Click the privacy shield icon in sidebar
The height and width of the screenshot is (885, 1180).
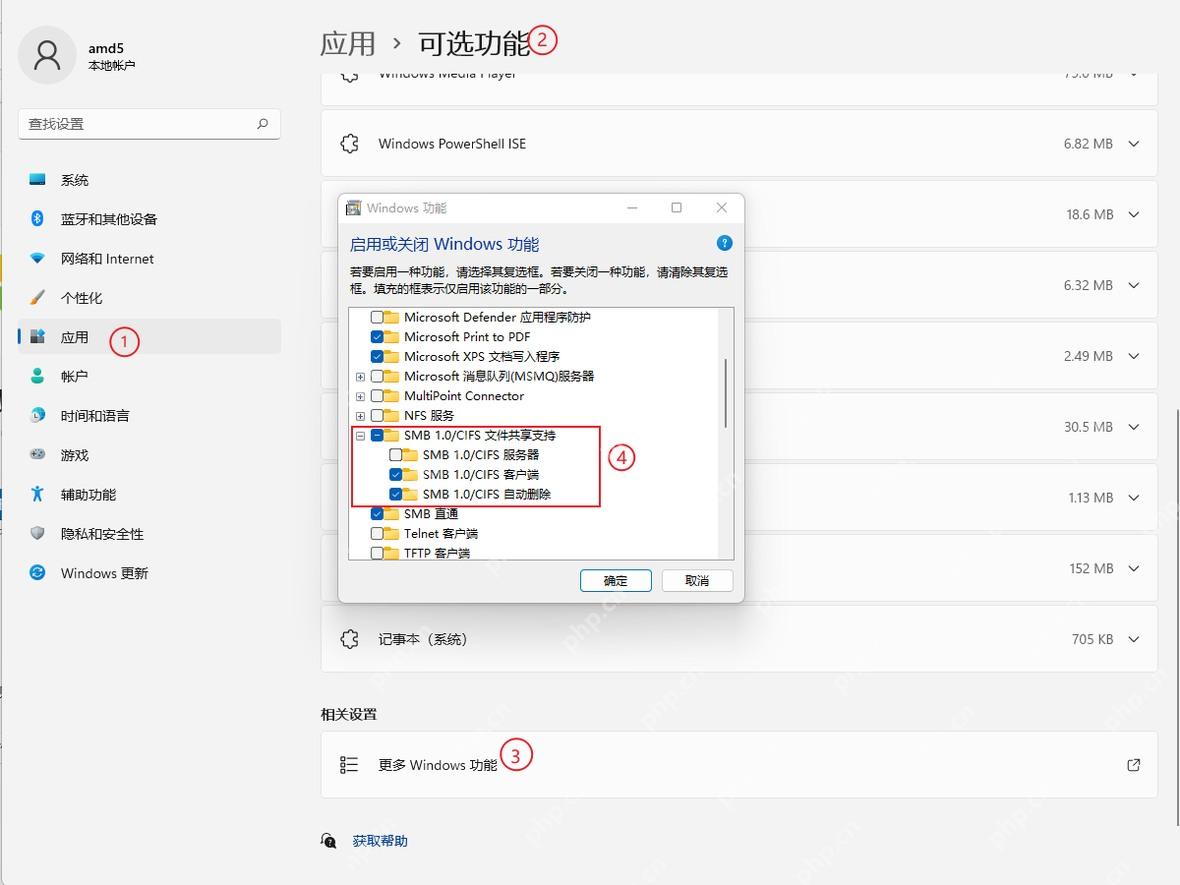[37, 533]
